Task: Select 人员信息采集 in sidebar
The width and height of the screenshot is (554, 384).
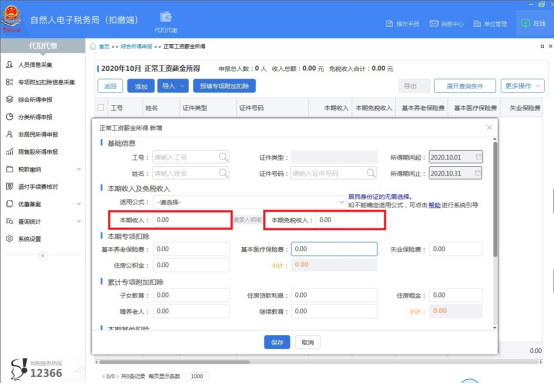Action: coord(35,65)
